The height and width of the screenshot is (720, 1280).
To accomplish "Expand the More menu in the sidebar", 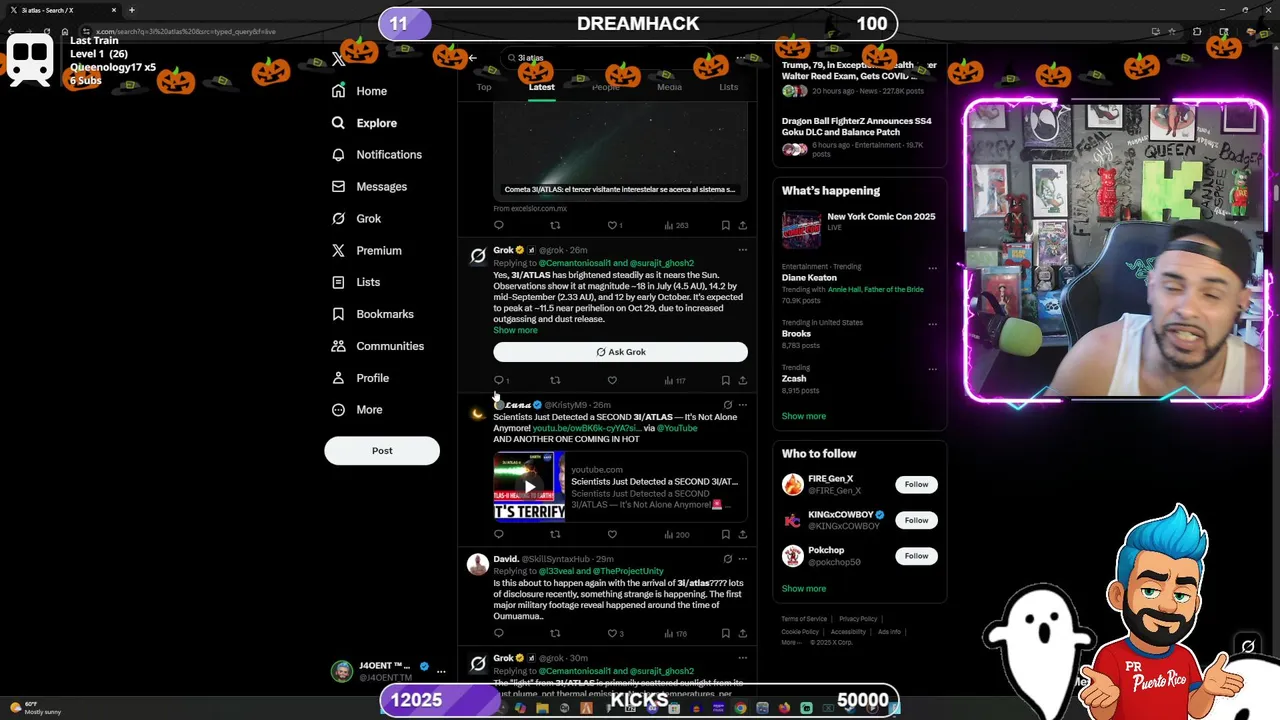I will pos(356,410).
